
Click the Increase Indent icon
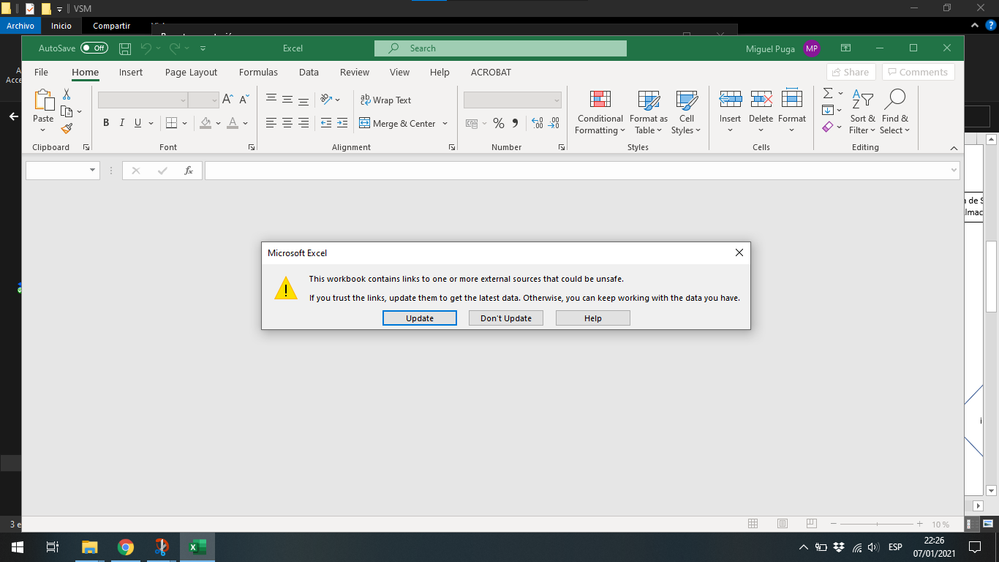pos(342,123)
